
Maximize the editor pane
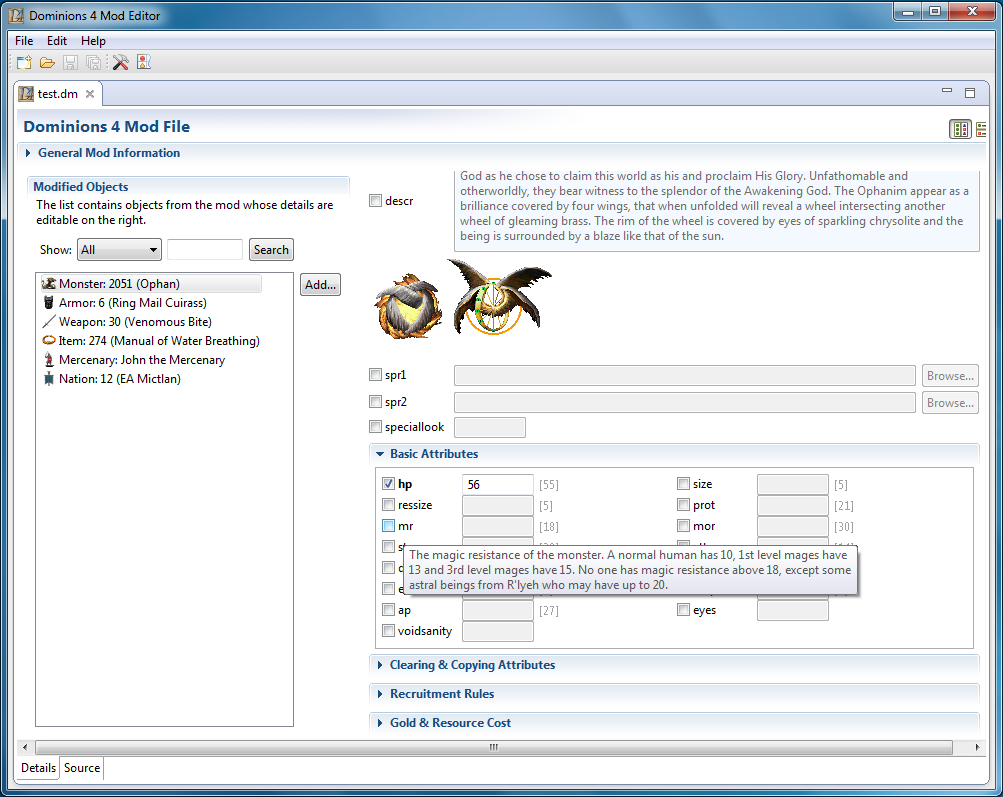tap(970, 93)
